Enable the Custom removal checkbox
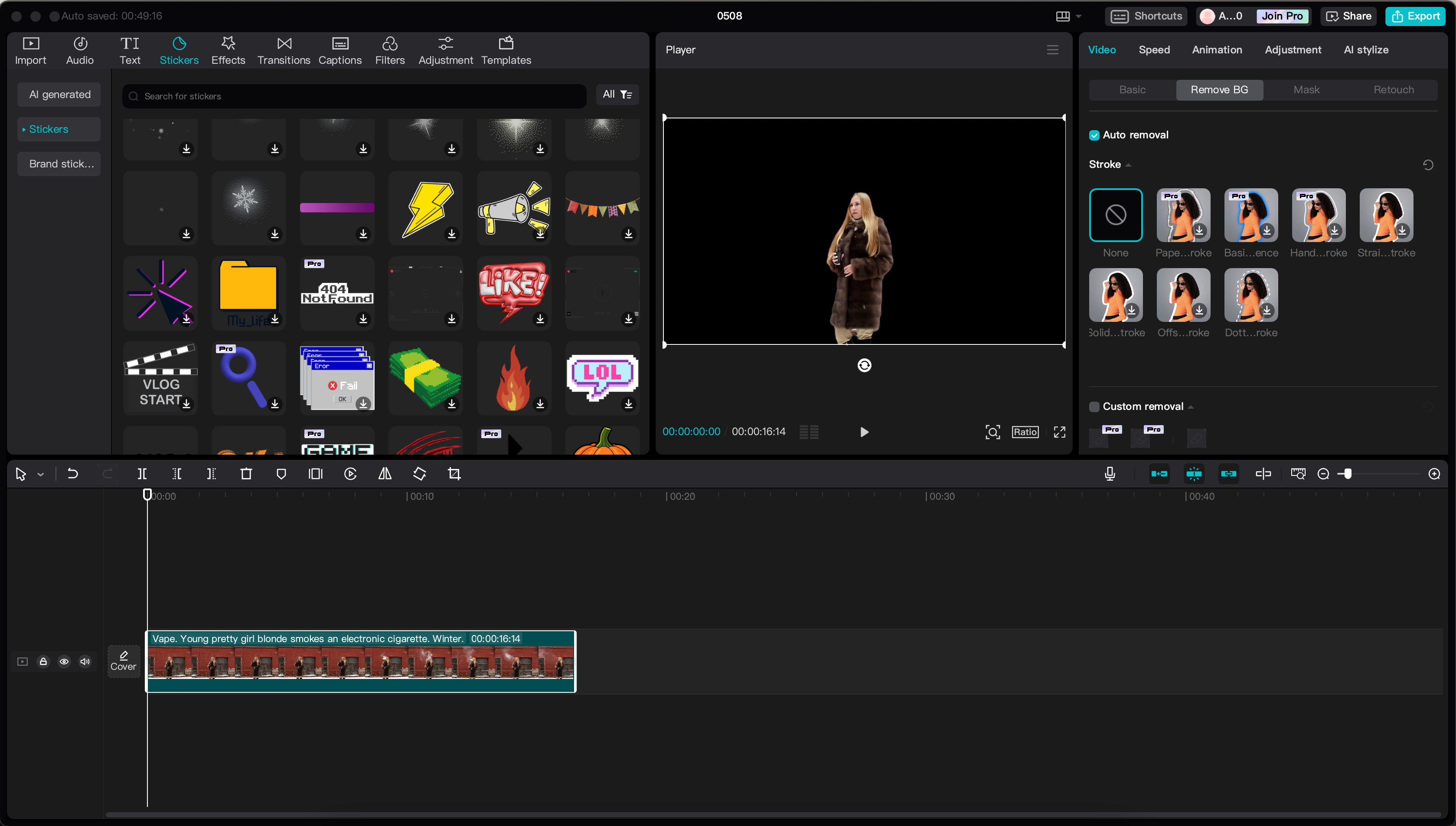The width and height of the screenshot is (1456, 826). (x=1094, y=406)
